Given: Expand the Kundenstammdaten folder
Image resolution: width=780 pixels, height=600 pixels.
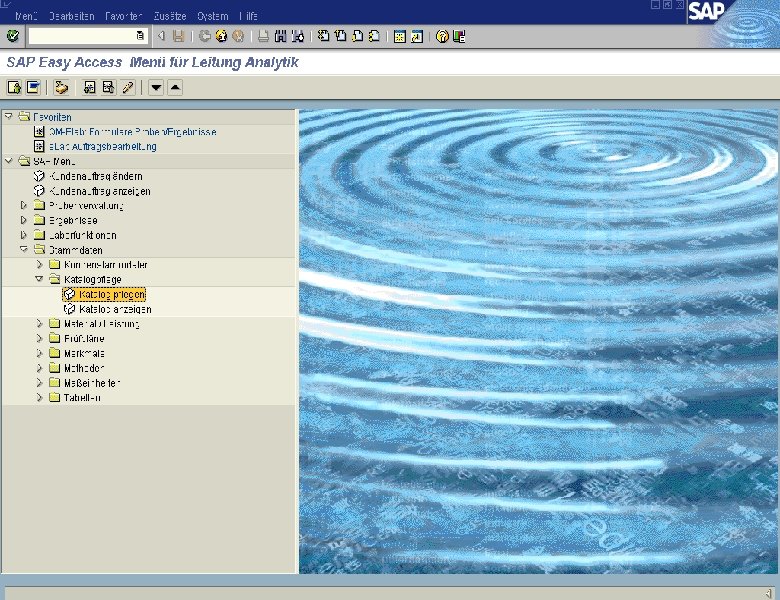Looking at the screenshot, I should [x=39, y=264].
